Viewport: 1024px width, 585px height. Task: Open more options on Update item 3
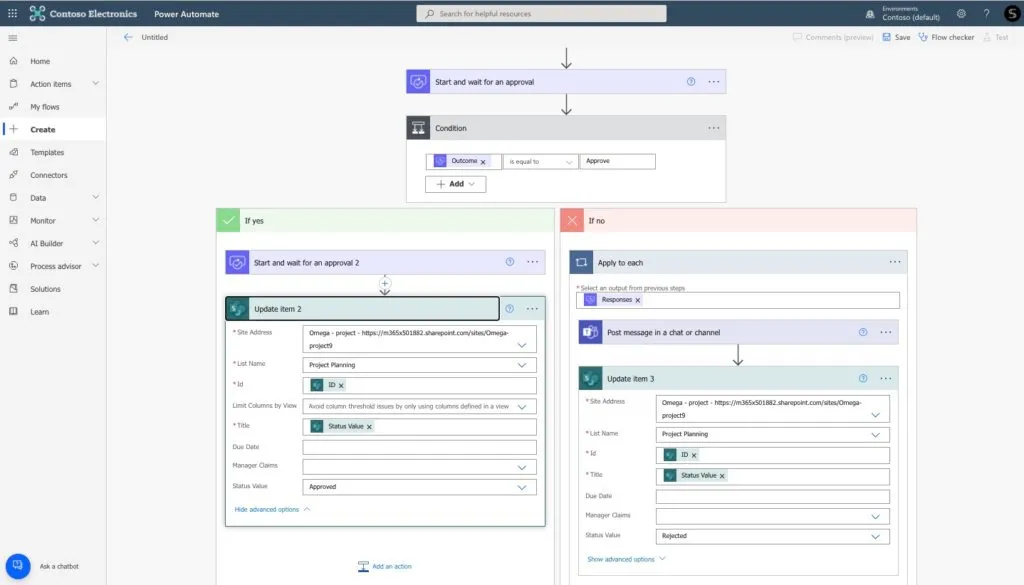(886, 378)
